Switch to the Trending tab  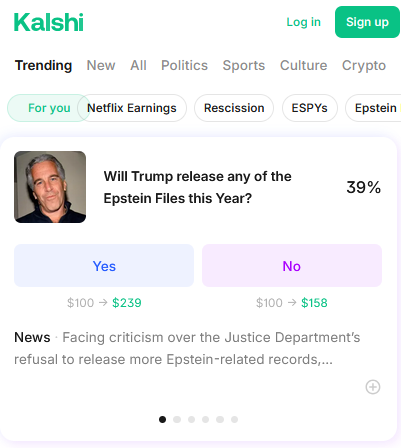[x=44, y=65]
